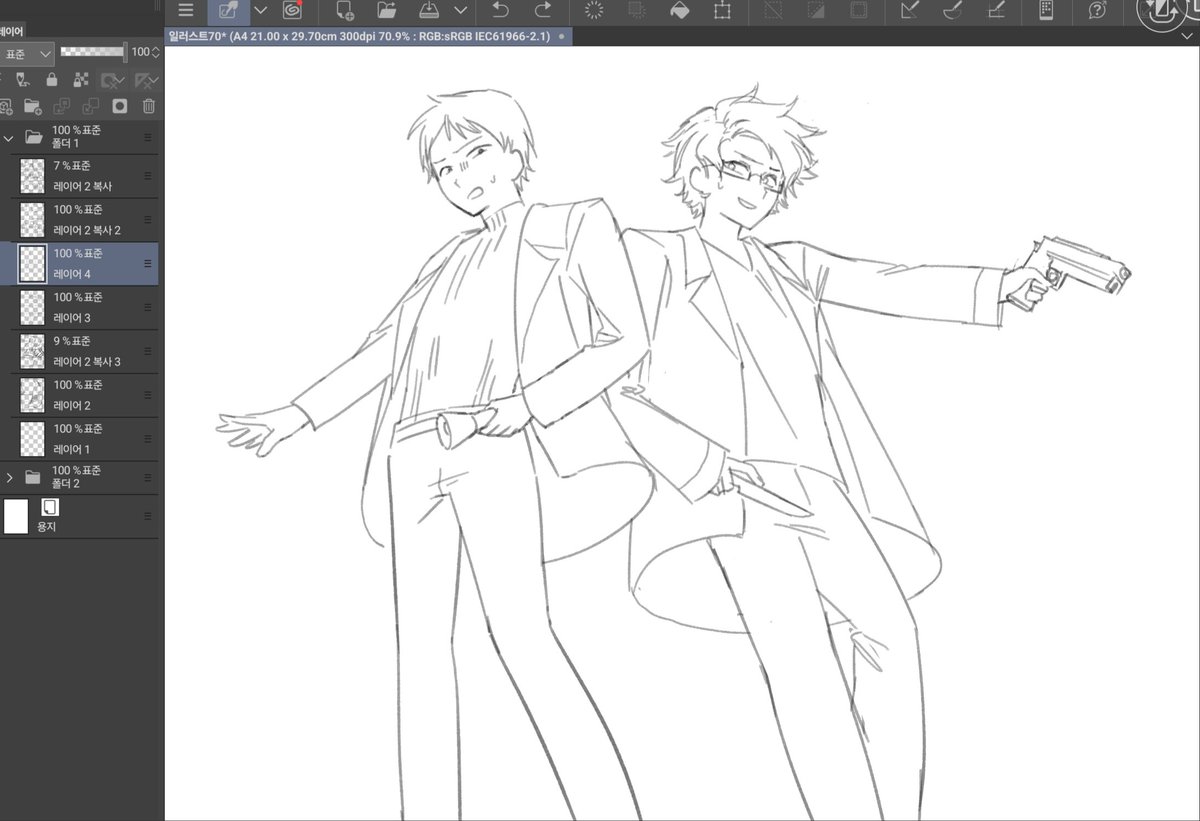
Task: Create a layer mask
Action: click(120, 106)
